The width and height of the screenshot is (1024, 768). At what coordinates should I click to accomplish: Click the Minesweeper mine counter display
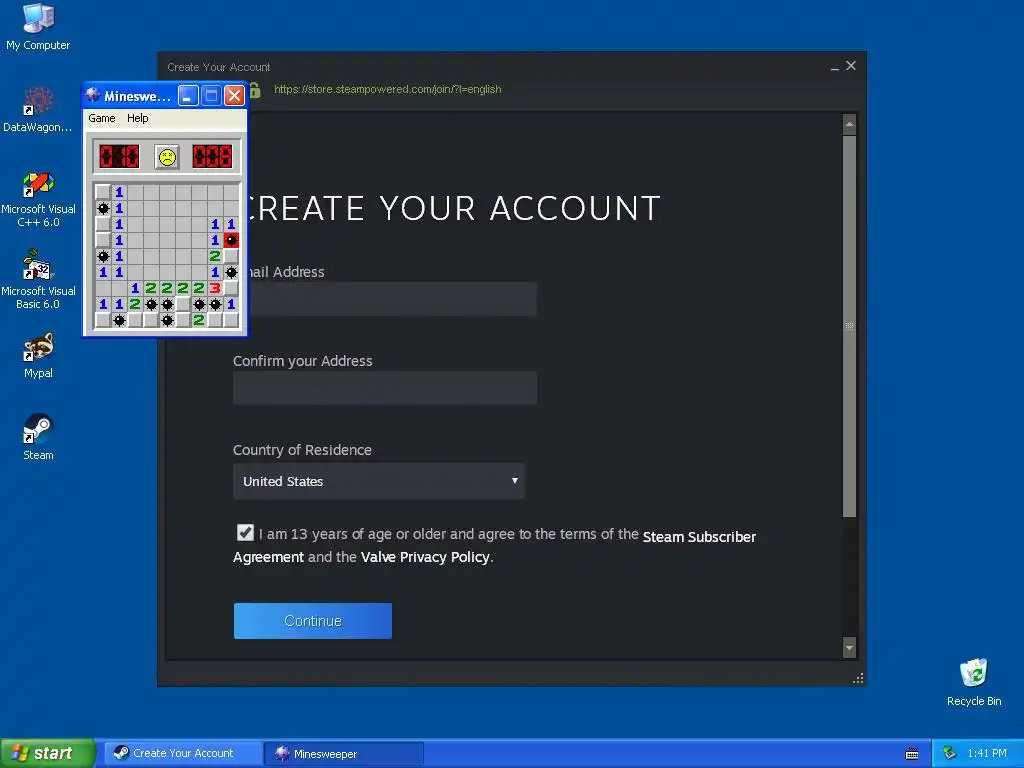coord(120,157)
